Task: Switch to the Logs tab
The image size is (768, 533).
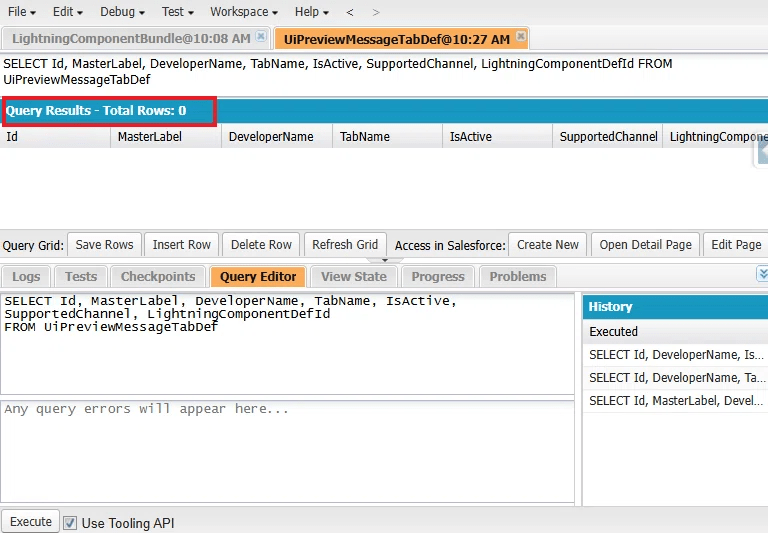Action: pyautogui.click(x=26, y=276)
